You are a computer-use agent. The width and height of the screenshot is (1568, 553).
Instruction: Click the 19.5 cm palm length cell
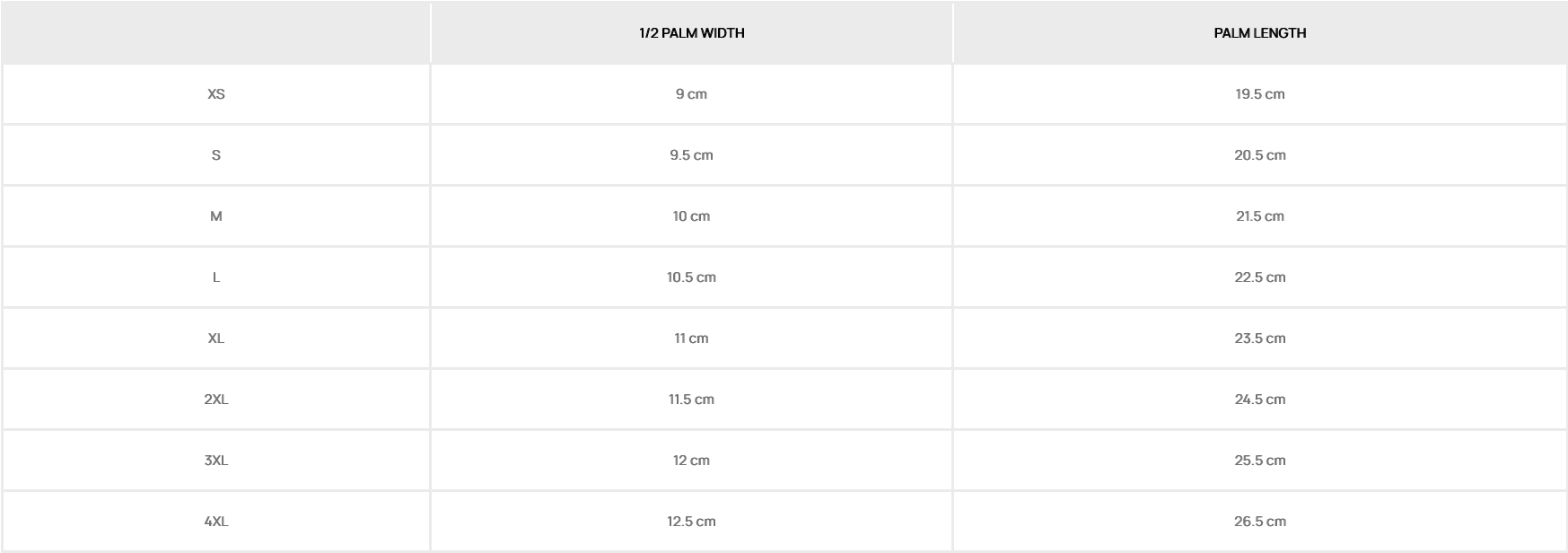1259,94
